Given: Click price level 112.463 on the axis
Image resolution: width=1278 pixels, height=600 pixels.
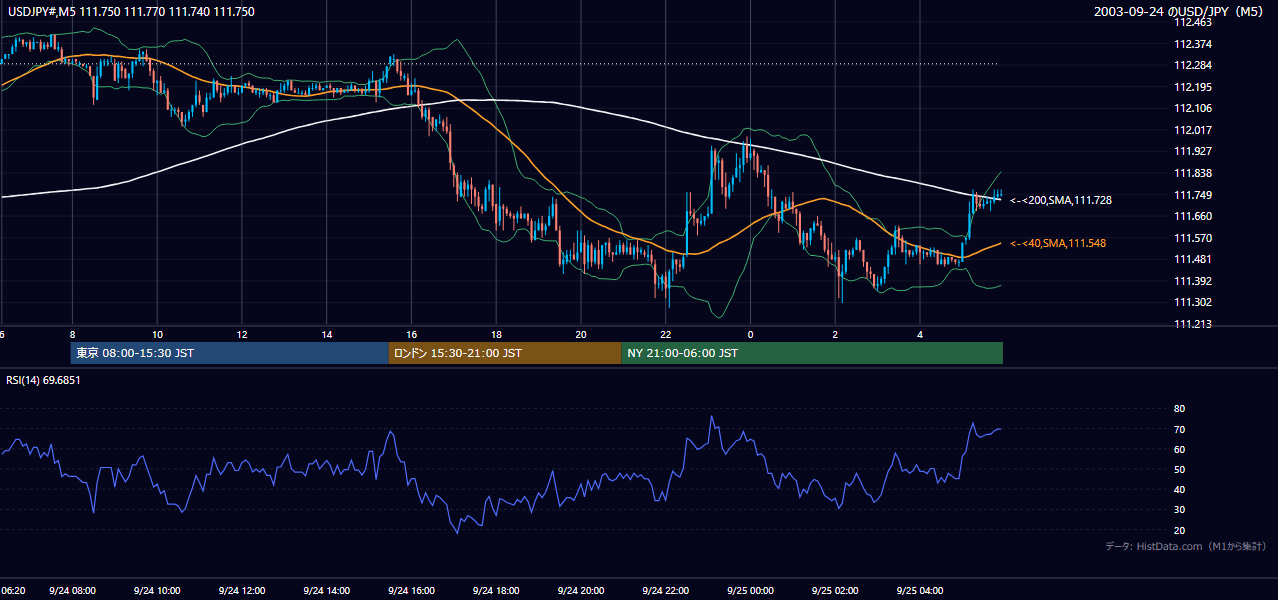Looking at the screenshot, I should click(1193, 23).
